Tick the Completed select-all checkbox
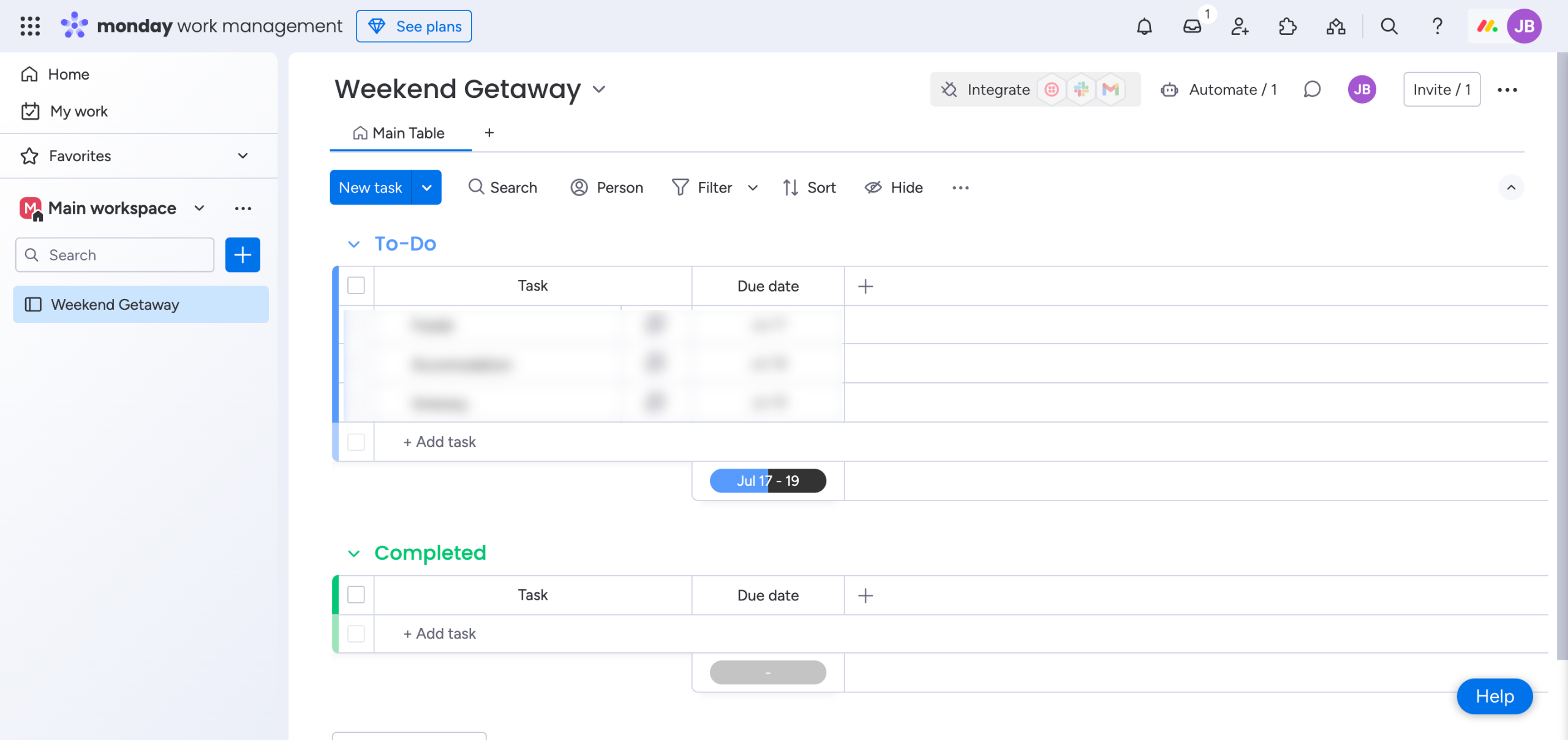Image resolution: width=1568 pixels, height=740 pixels. 356,595
